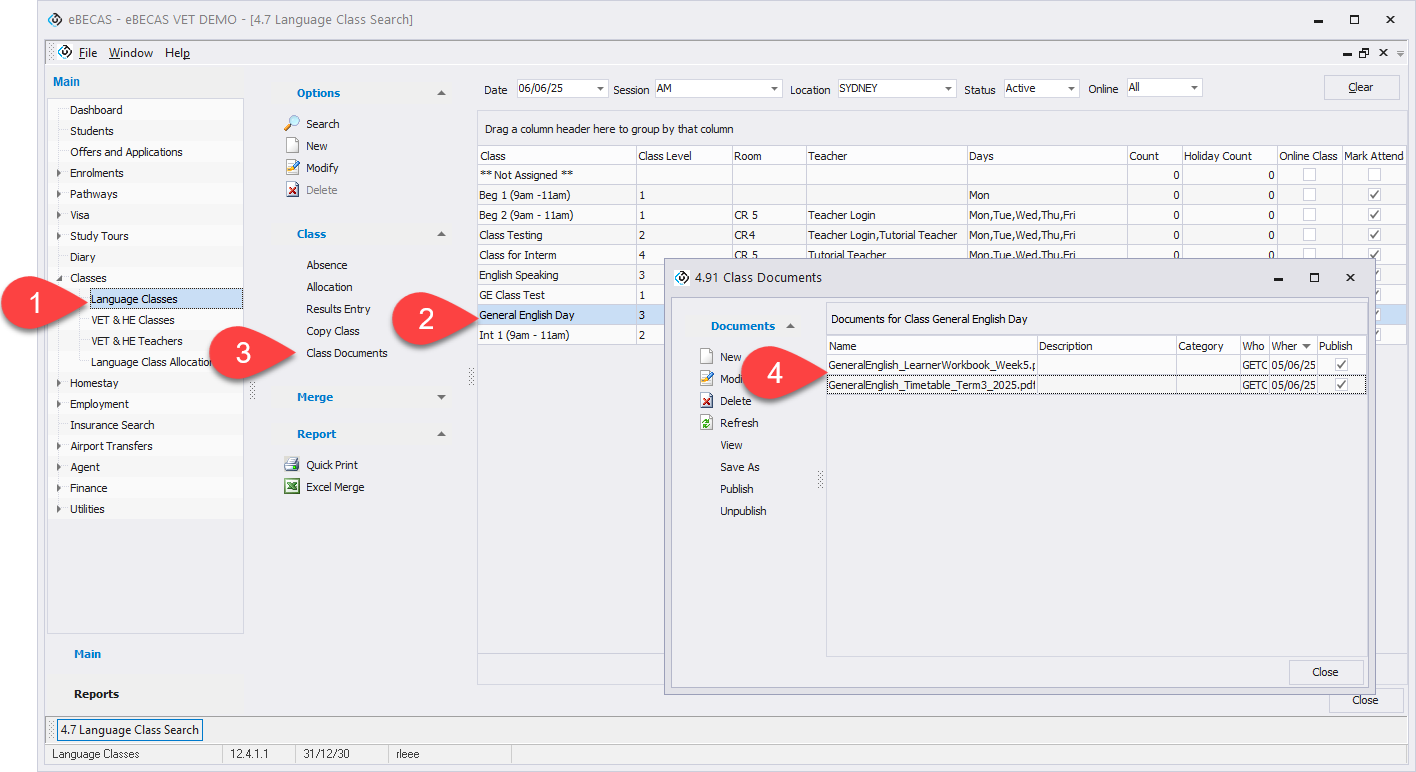Click the Delete icon in Class Documents
The image size is (1416, 772).
[706, 401]
